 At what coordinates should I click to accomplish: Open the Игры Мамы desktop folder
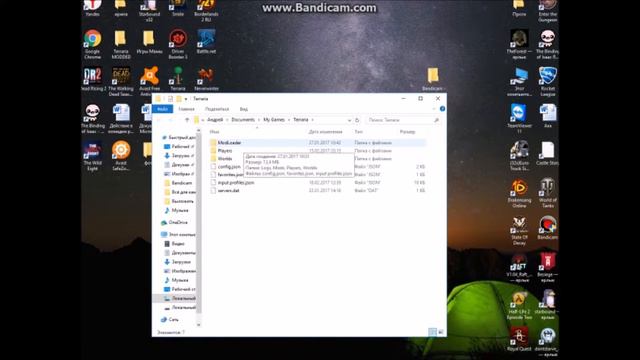tap(149, 42)
